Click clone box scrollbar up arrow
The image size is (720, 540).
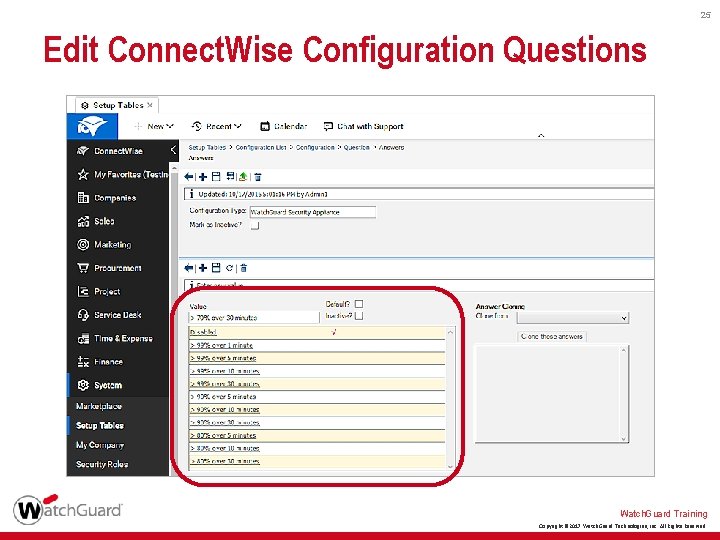click(624, 350)
